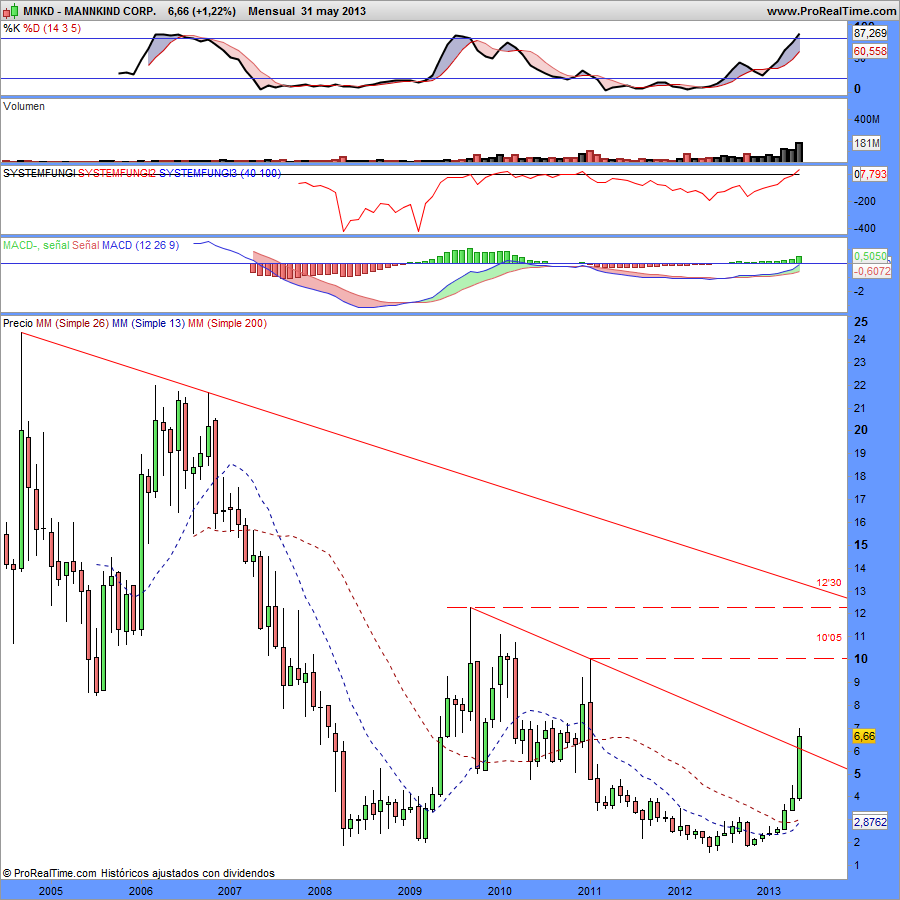Click the Volumen panel label
The image size is (900, 900).
pos(24,106)
